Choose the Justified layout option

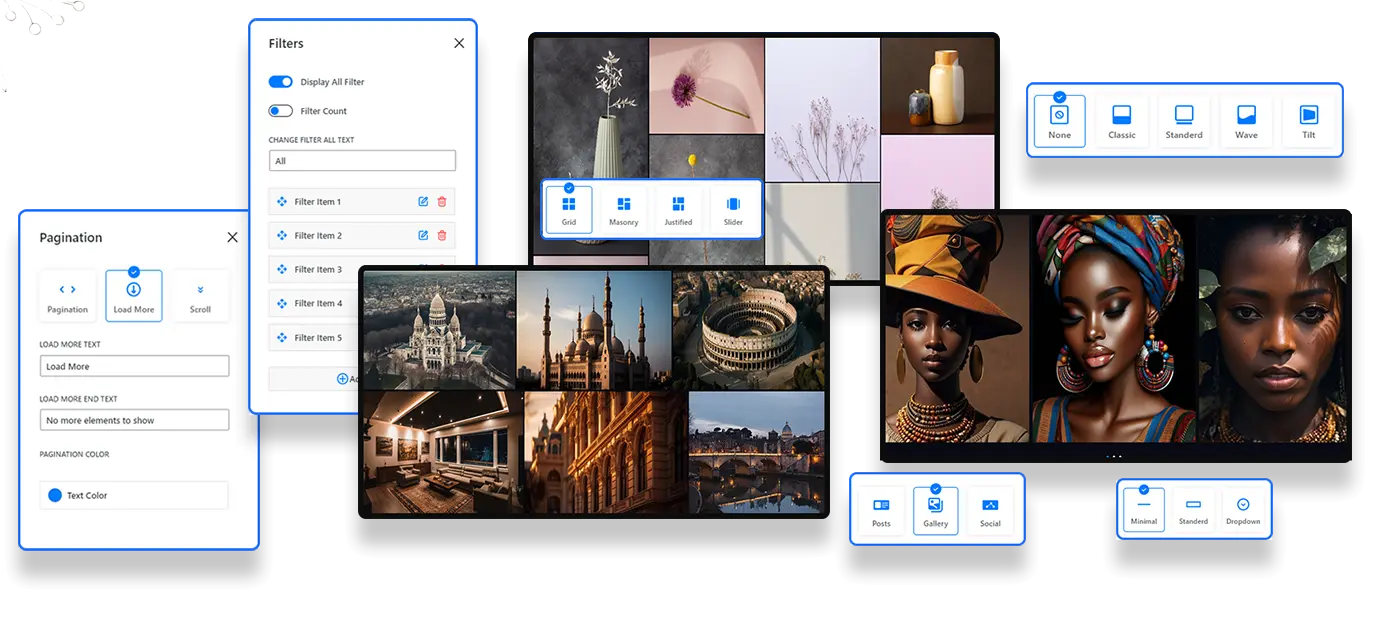click(678, 205)
